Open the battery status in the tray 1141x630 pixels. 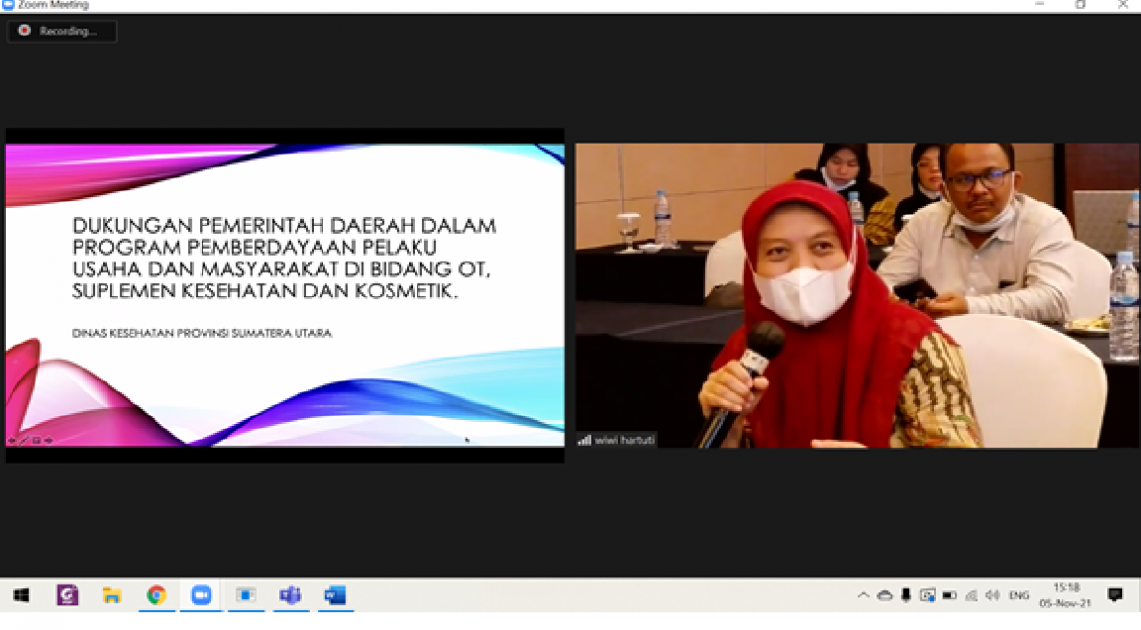(949, 595)
